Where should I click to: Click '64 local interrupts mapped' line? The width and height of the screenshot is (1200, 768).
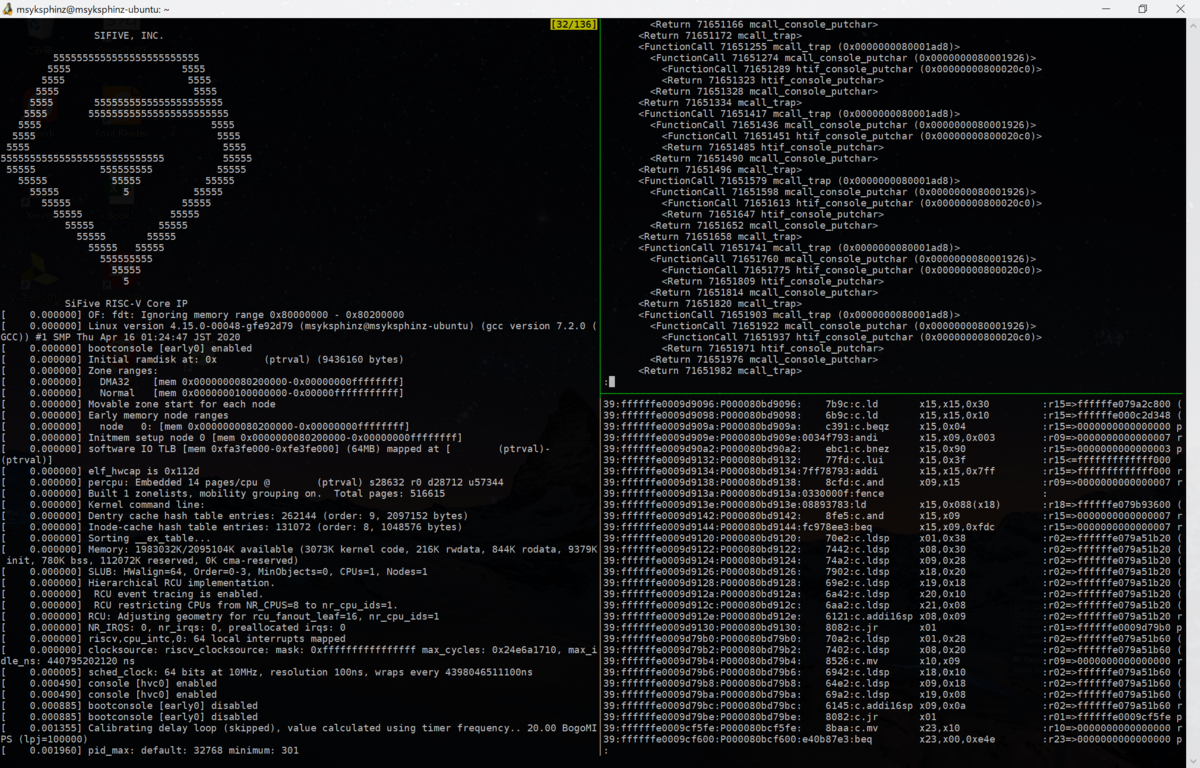(x=173, y=639)
